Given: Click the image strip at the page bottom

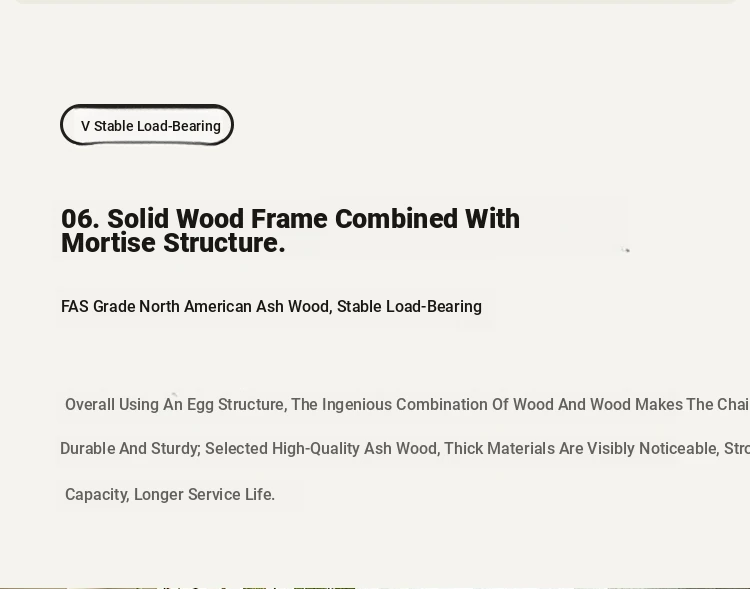Looking at the screenshot, I should point(375,587).
